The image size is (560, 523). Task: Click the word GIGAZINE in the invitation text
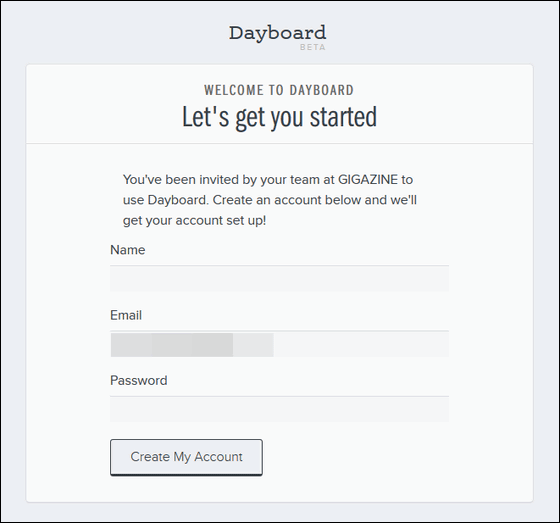click(368, 179)
